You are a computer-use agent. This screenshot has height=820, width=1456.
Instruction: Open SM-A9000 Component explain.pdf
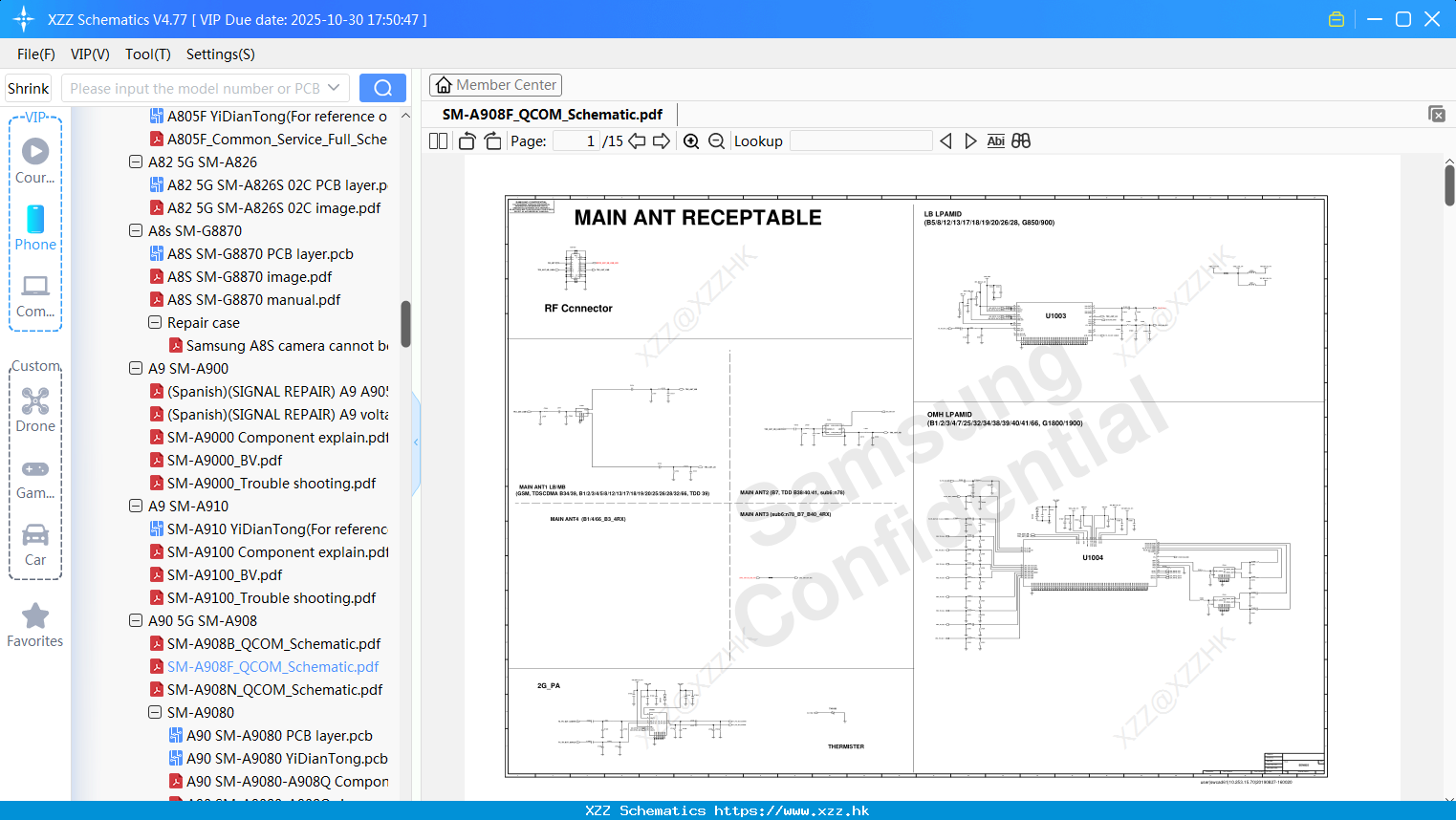[x=269, y=437]
